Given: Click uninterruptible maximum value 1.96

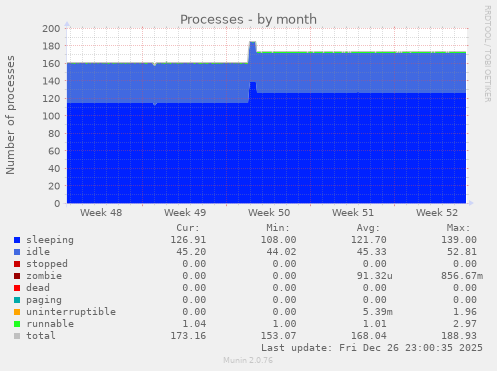Looking at the screenshot, I should click(465, 312).
